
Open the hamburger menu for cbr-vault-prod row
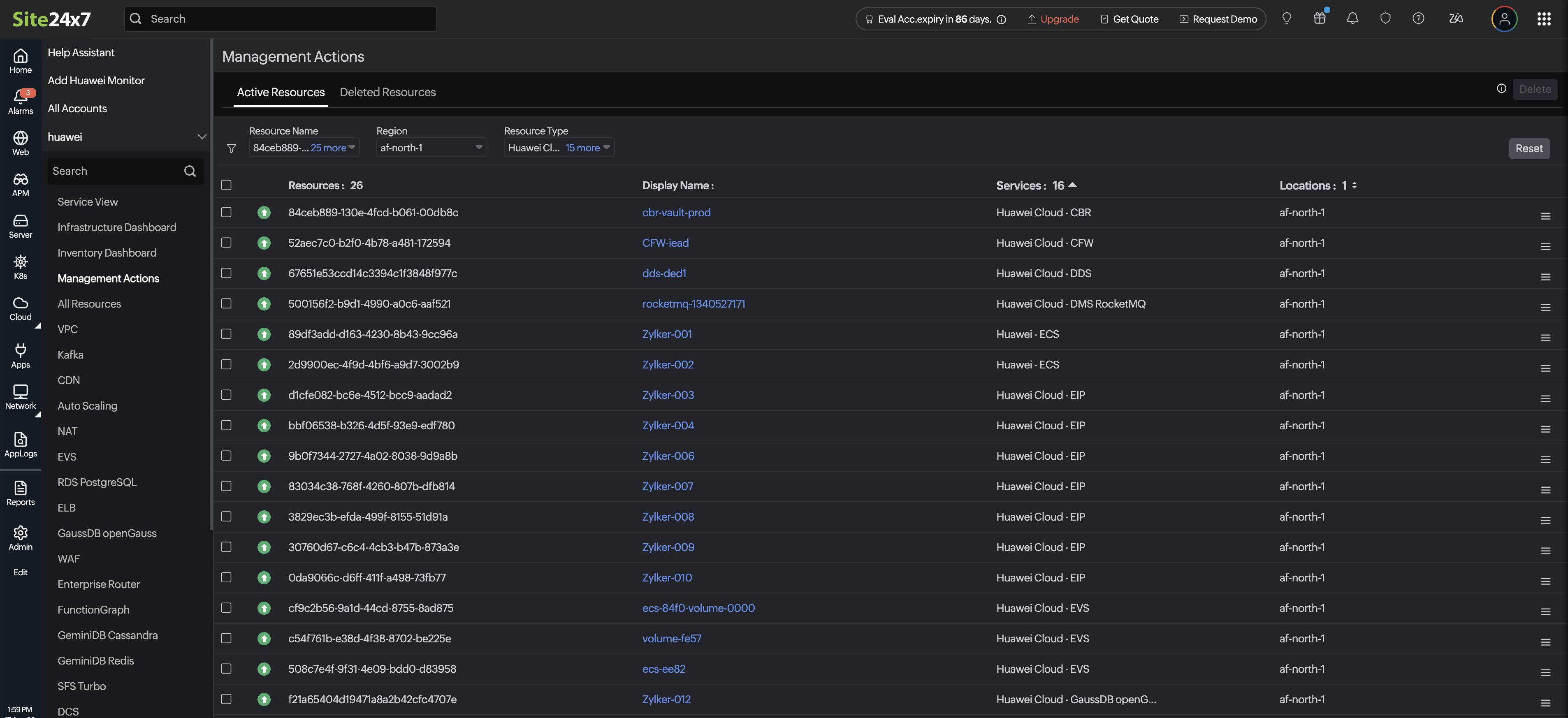(1545, 216)
